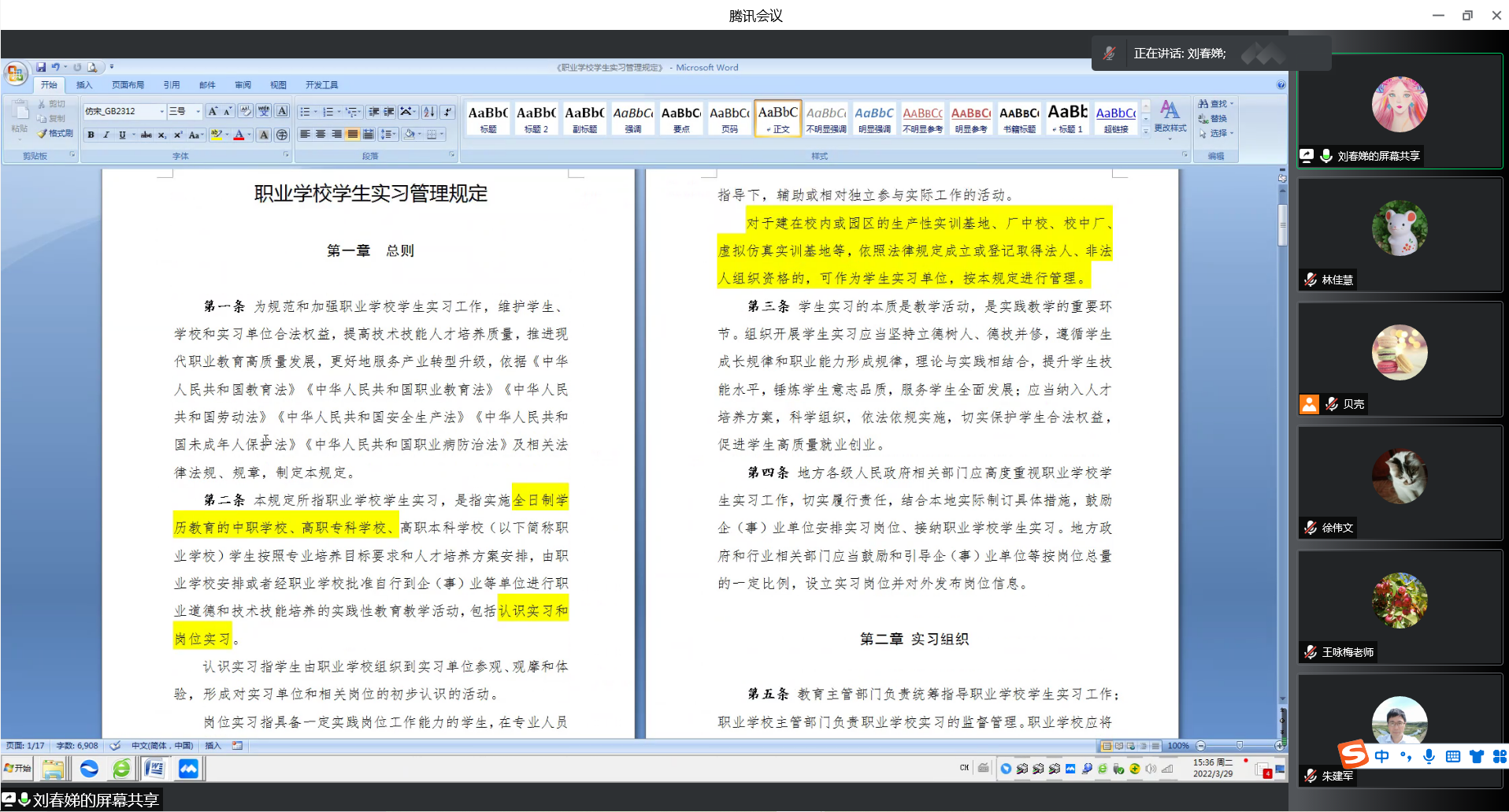Click the Decrease Indent icon
Screen dimensions: 1509x812
coord(374,112)
